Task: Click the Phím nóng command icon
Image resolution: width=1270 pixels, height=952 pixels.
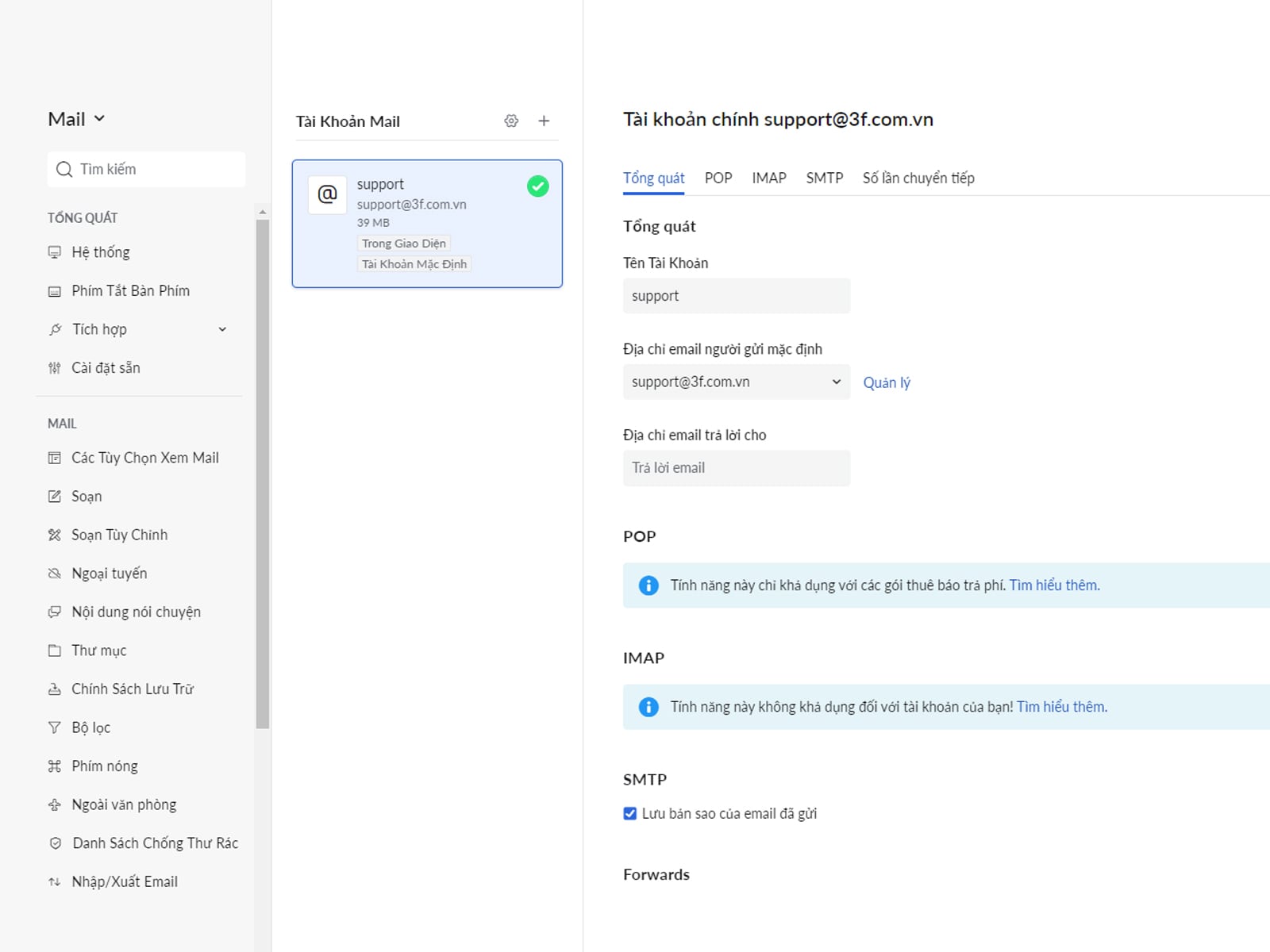Action: (x=54, y=766)
